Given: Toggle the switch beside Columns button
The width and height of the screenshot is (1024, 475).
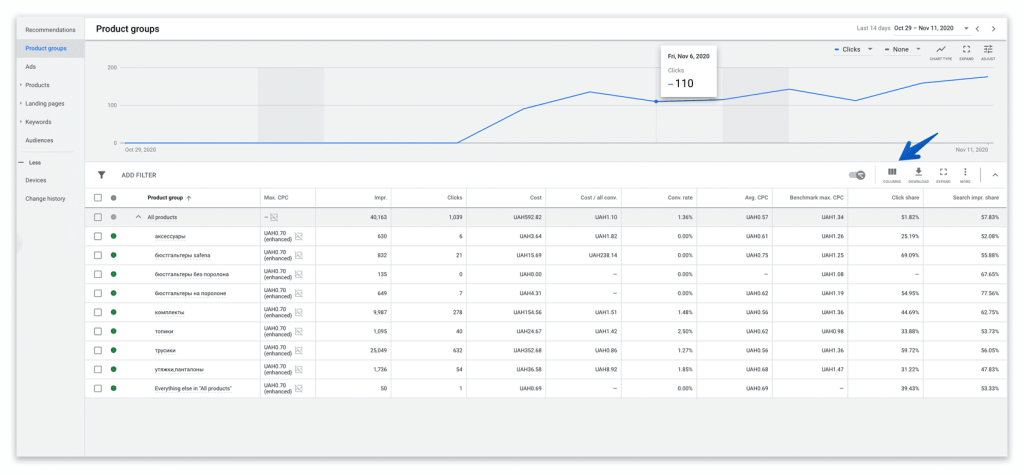Looking at the screenshot, I should click(x=857, y=174).
